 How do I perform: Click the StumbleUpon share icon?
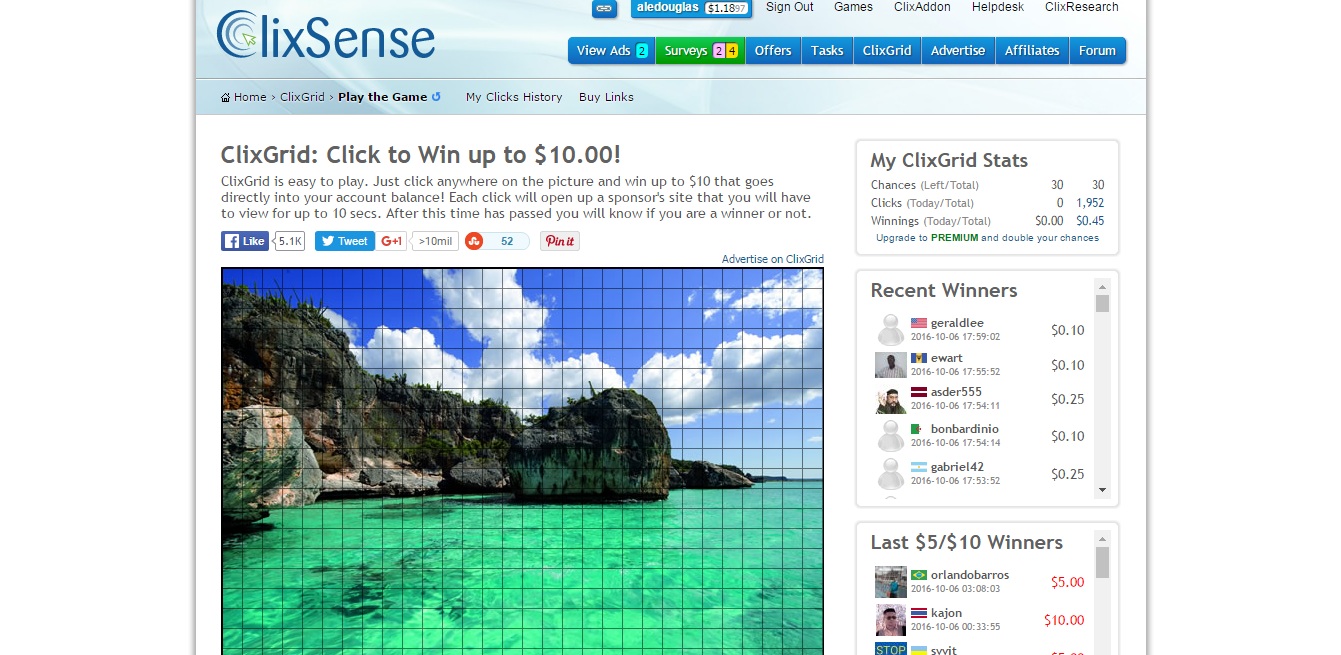click(x=474, y=241)
